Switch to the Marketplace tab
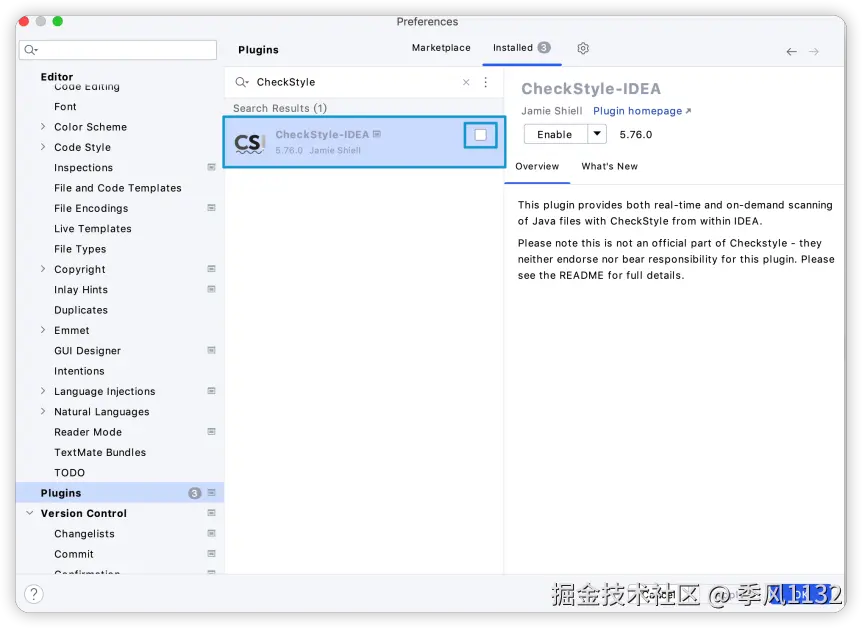Viewport: 862px width, 628px height. (441, 48)
